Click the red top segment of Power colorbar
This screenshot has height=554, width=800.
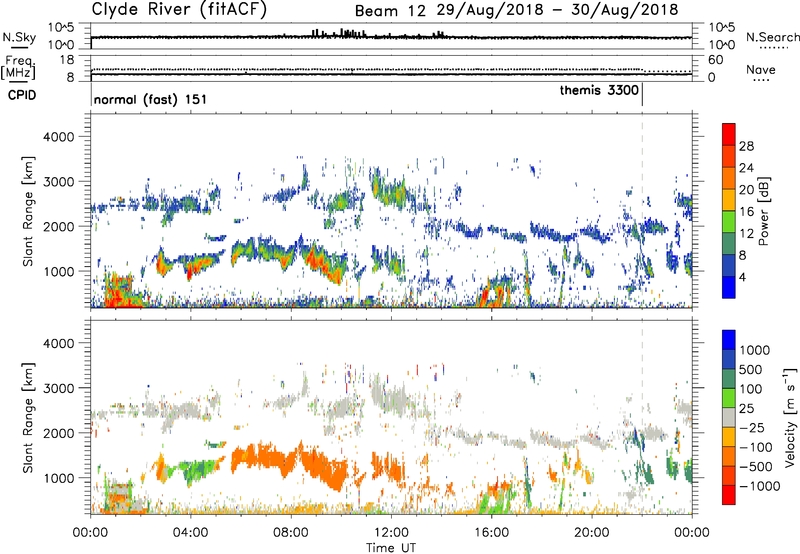(729, 134)
